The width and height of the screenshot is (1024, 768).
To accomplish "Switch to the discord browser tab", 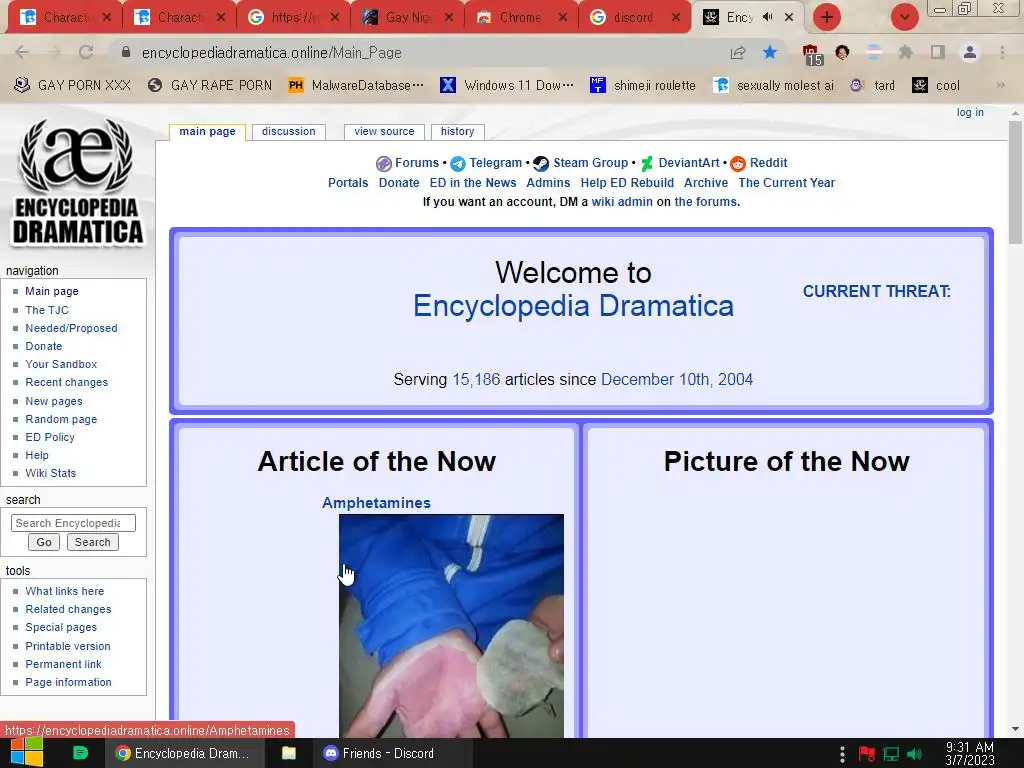I will coord(633,17).
